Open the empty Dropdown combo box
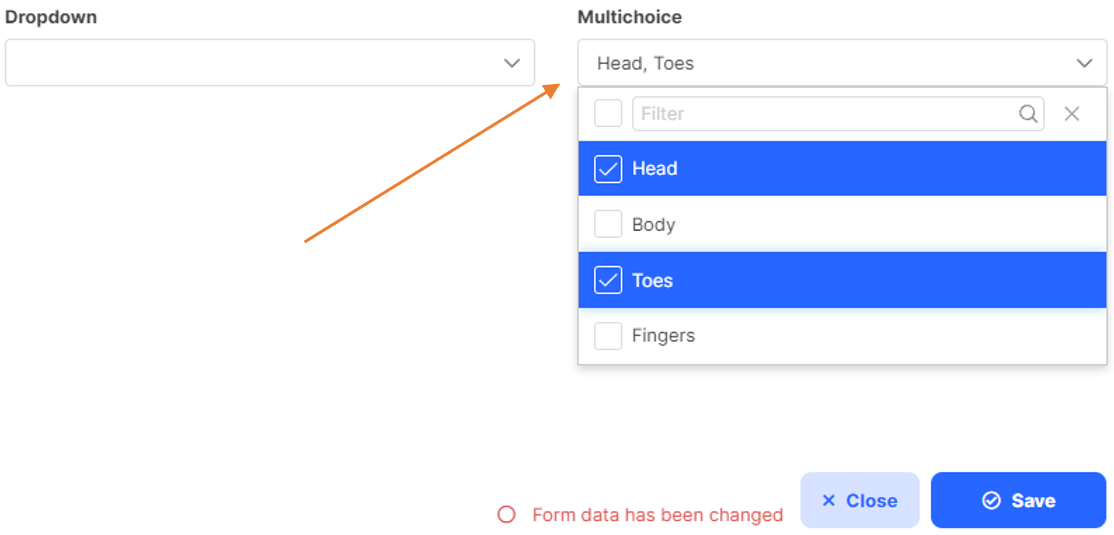The width and height of the screenshot is (1114, 535). (x=250, y=63)
